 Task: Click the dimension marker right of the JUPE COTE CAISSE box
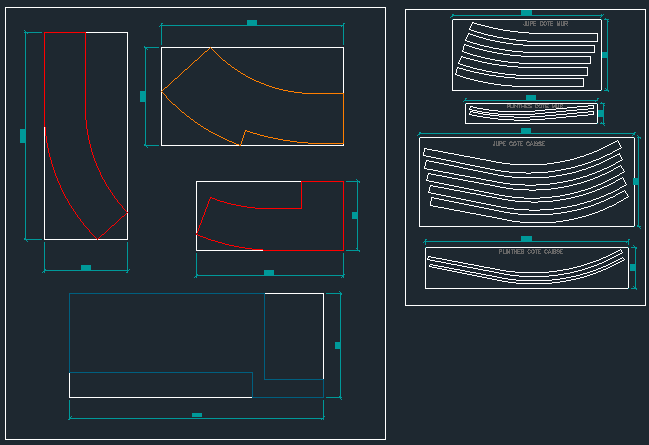pyautogui.click(x=636, y=182)
